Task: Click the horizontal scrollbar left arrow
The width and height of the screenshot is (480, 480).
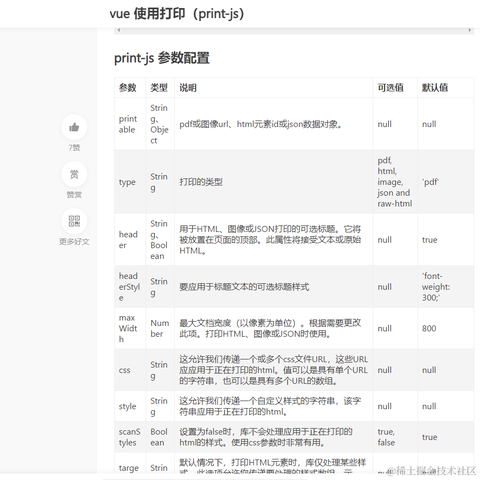Action: coord(119,30)
